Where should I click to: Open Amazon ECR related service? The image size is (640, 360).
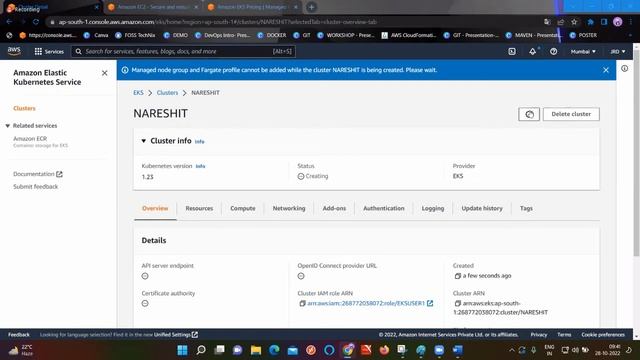[x=30, y=138]
